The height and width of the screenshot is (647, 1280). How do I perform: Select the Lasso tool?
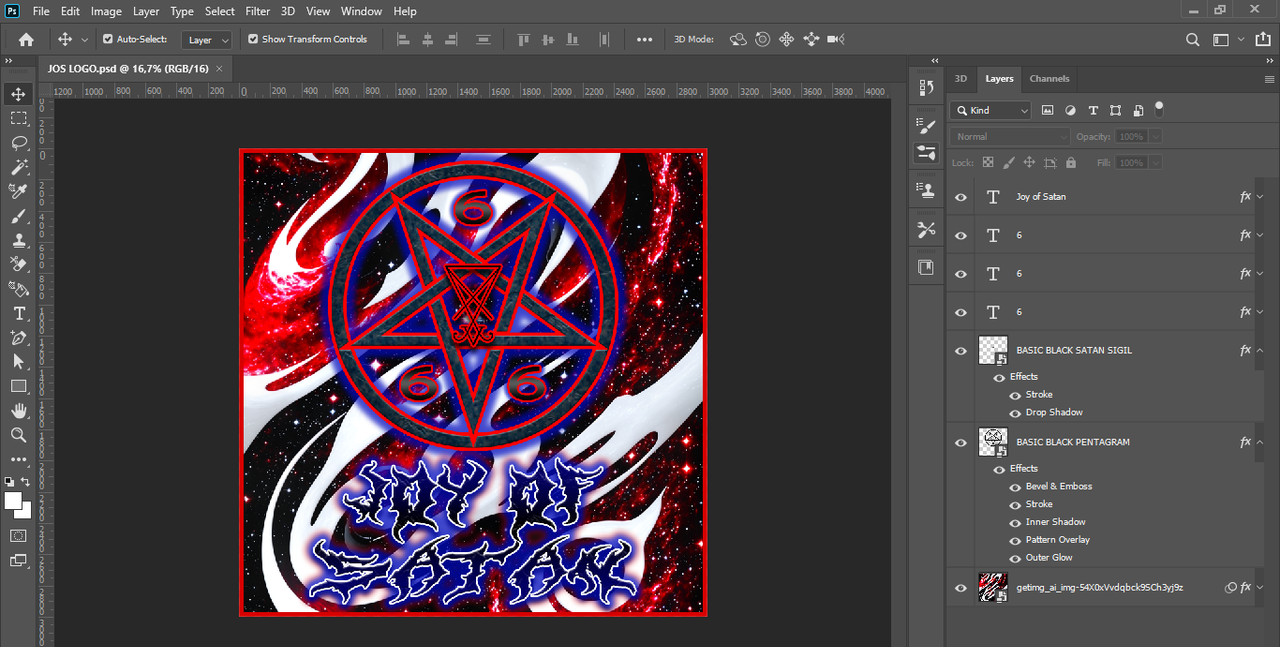pos(19,142)
